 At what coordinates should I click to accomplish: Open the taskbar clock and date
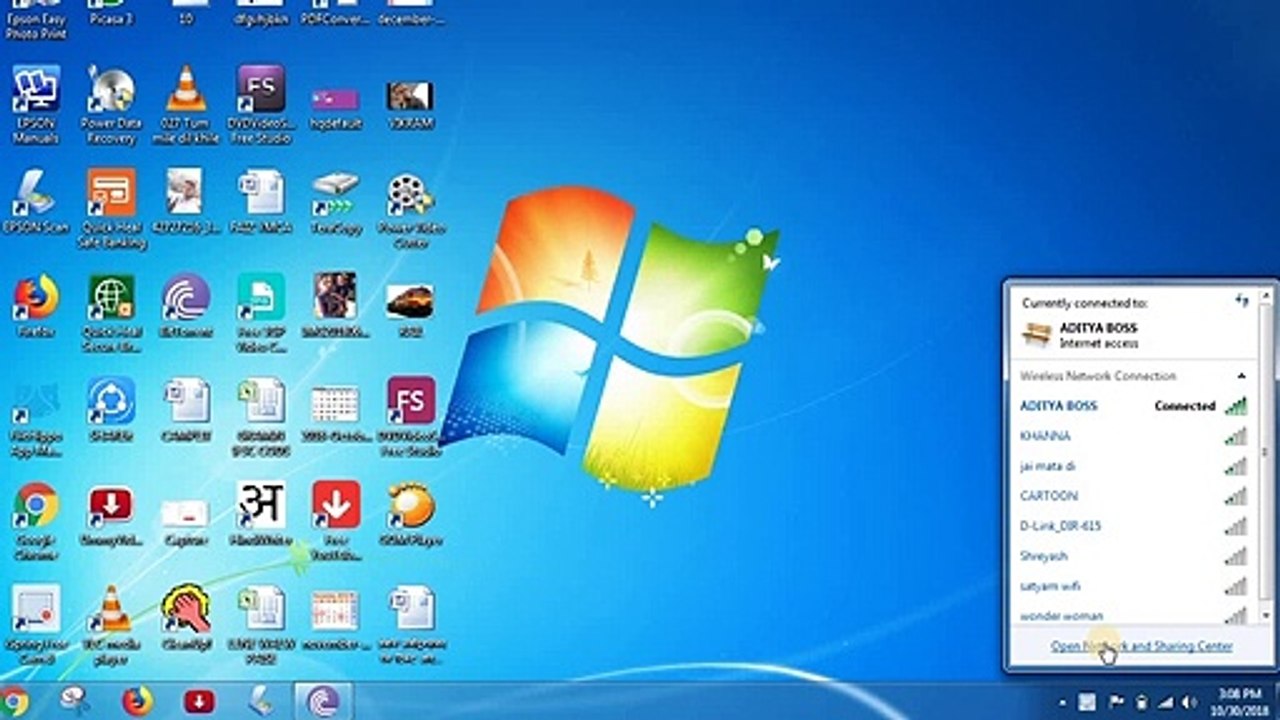1239,701
